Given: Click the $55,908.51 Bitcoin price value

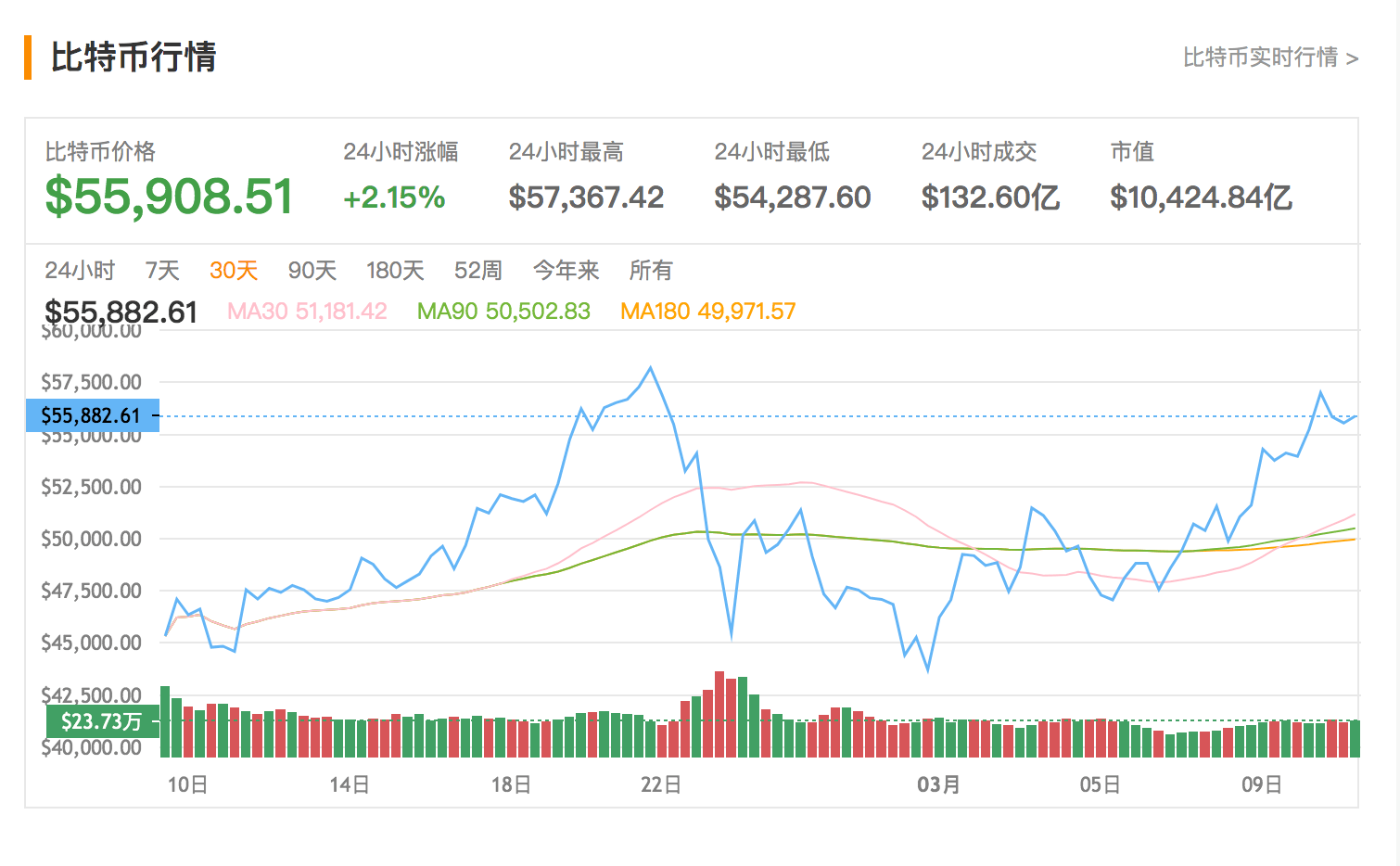Looking at the screenshot, I should coord(170,197).
